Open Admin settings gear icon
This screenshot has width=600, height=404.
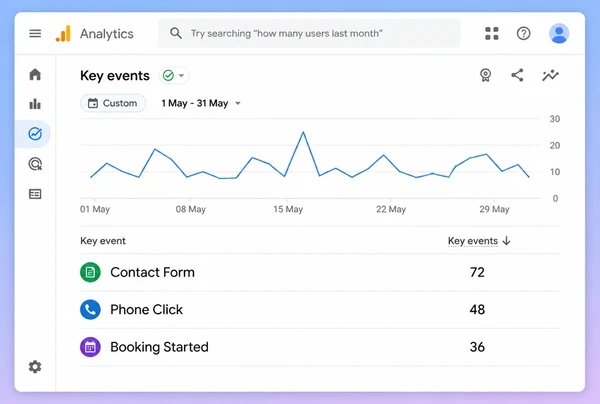35,367
